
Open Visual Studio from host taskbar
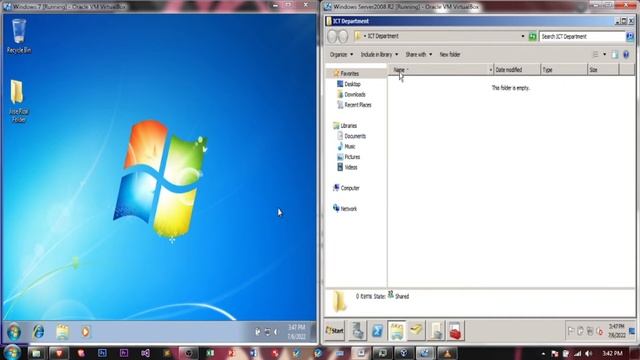(x=145, y=353)
